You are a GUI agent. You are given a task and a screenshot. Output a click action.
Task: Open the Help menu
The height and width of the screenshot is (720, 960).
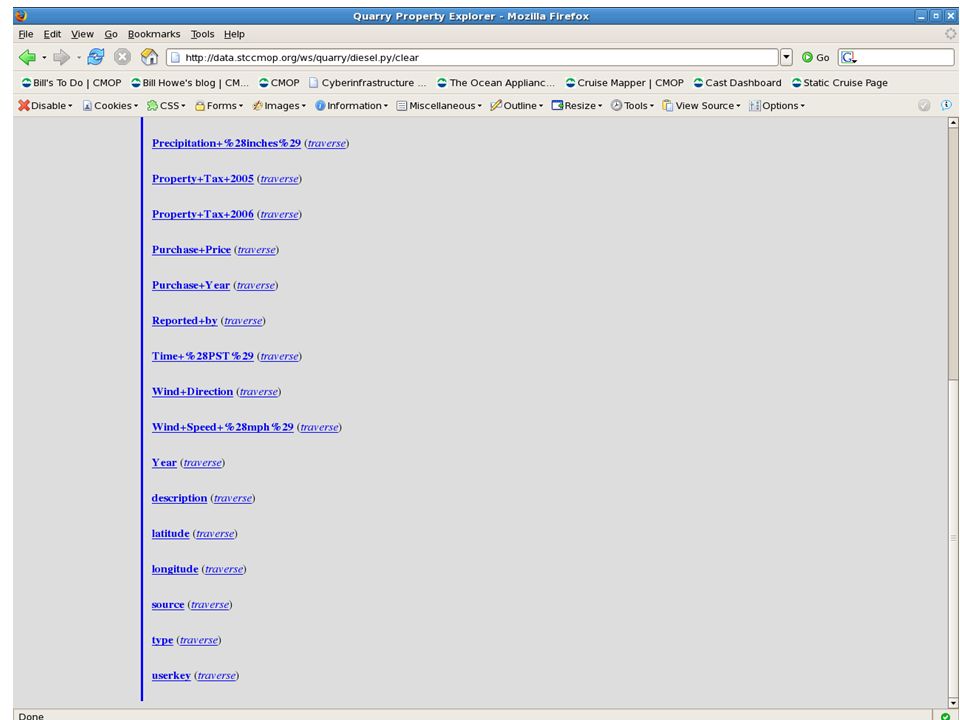pos(234,34)
